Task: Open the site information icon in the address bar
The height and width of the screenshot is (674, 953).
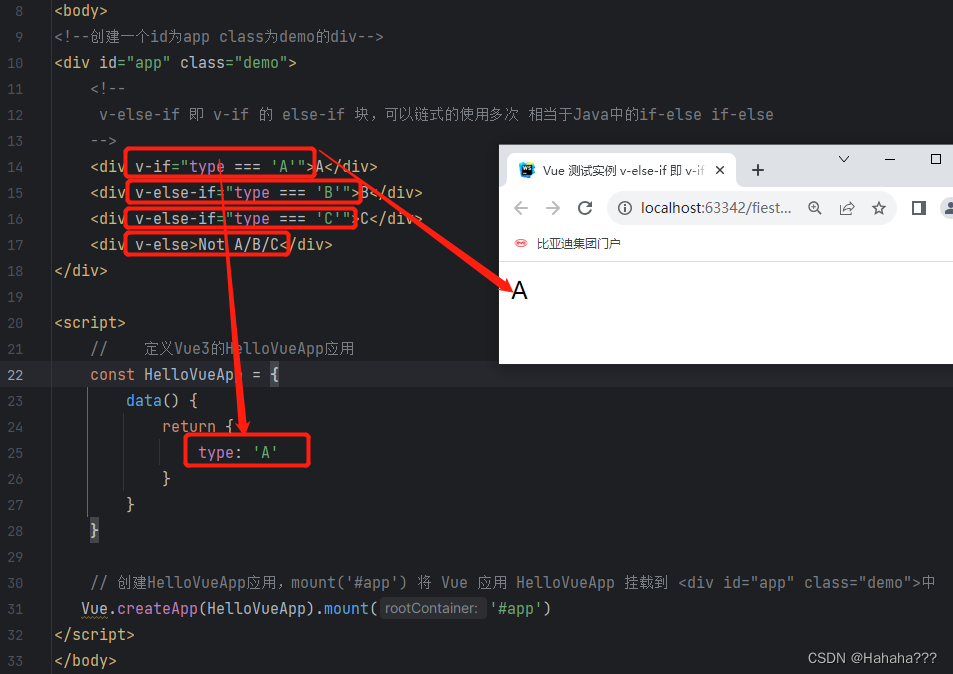Action: (x=625, y=208)
